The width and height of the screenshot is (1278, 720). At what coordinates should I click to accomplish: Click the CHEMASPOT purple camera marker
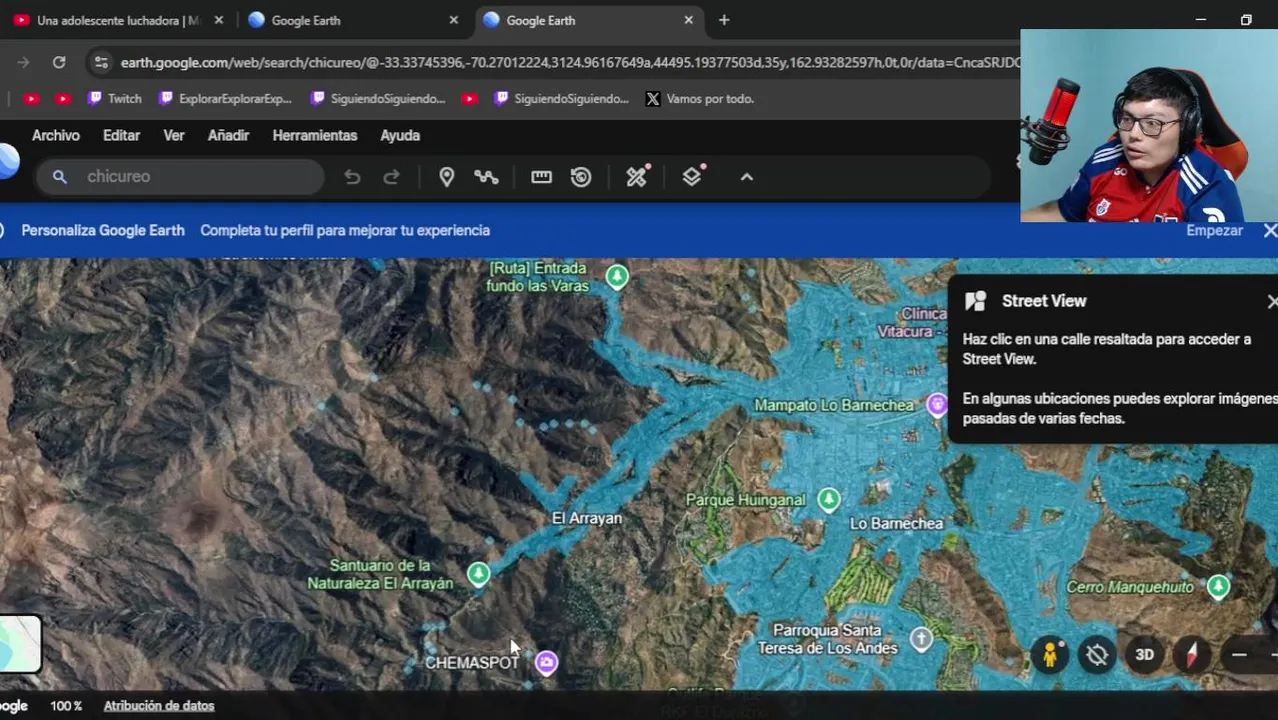(546, 662)
